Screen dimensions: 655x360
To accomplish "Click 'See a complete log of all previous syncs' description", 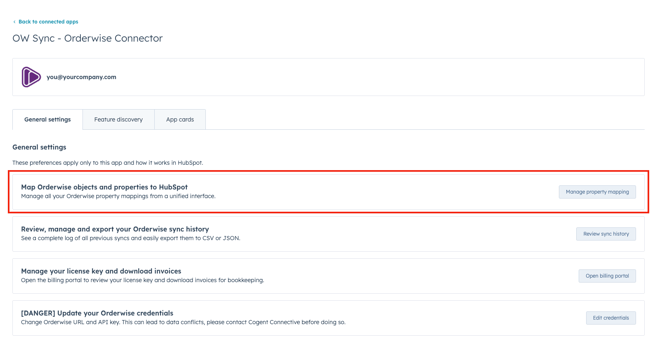I will click(130, 238).
